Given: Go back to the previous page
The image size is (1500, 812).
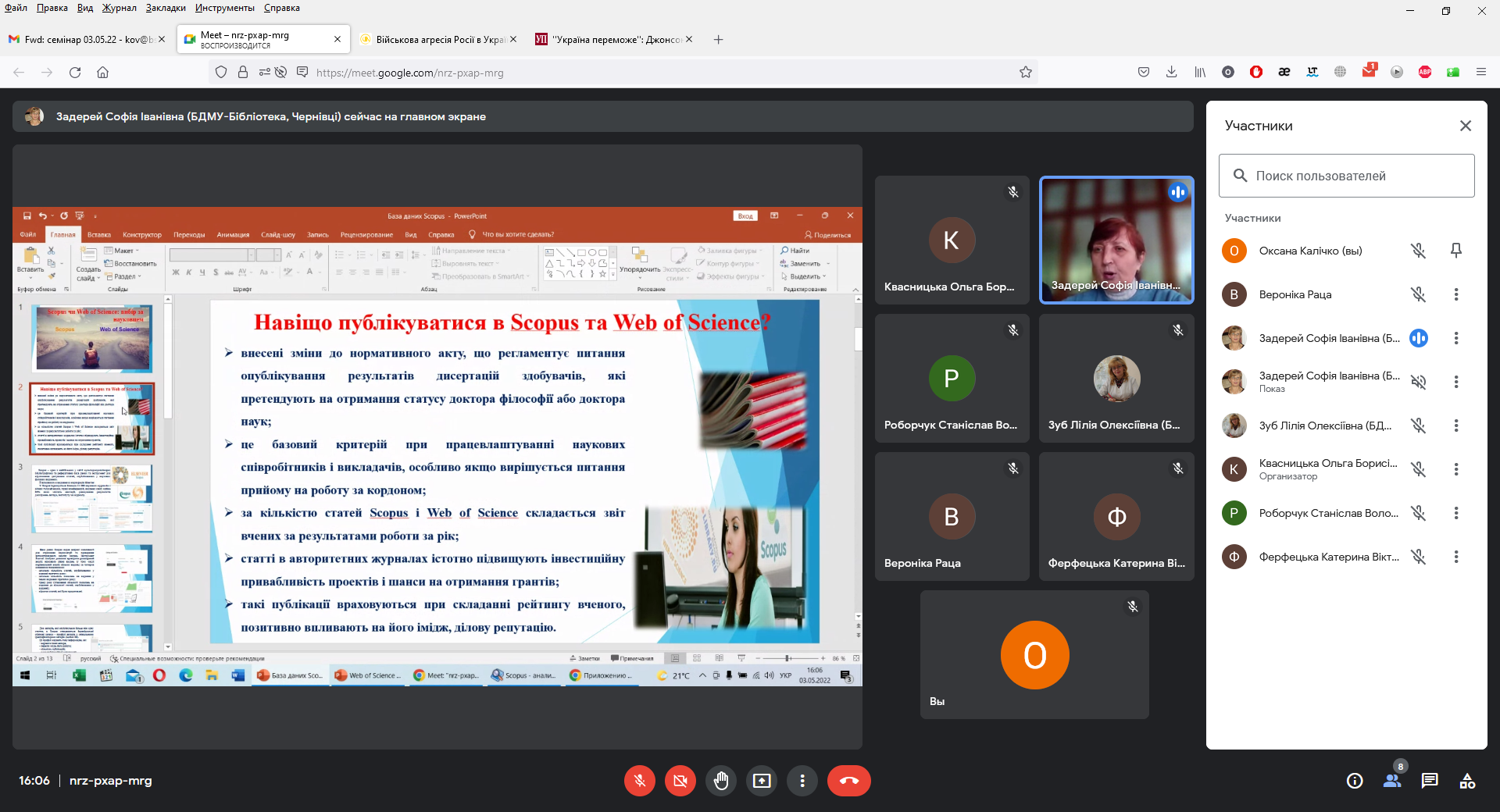Looking at the screenshot, I should 19,72.
